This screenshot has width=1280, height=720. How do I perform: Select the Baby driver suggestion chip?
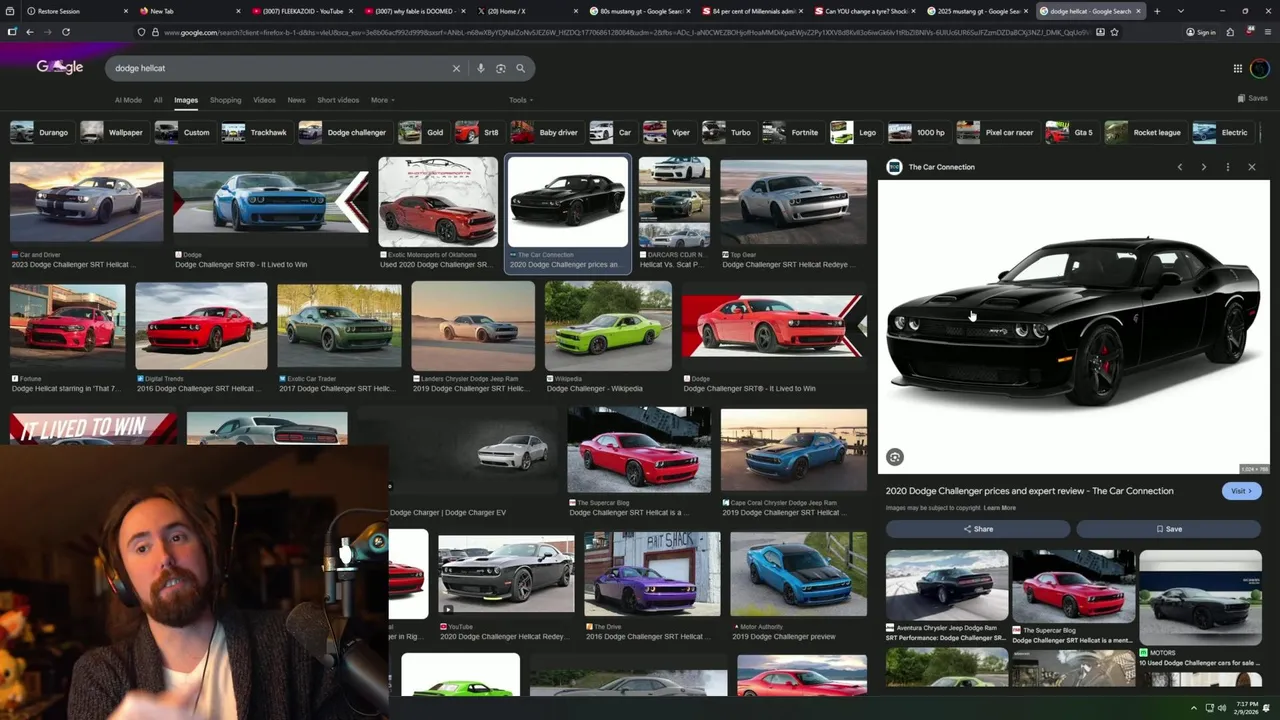click(x=545, y=132)
